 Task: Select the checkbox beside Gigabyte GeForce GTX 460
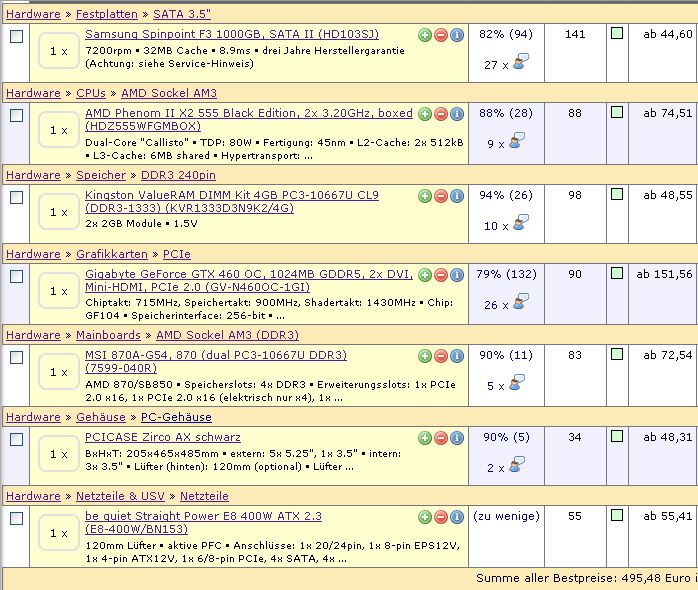(16, 276)
